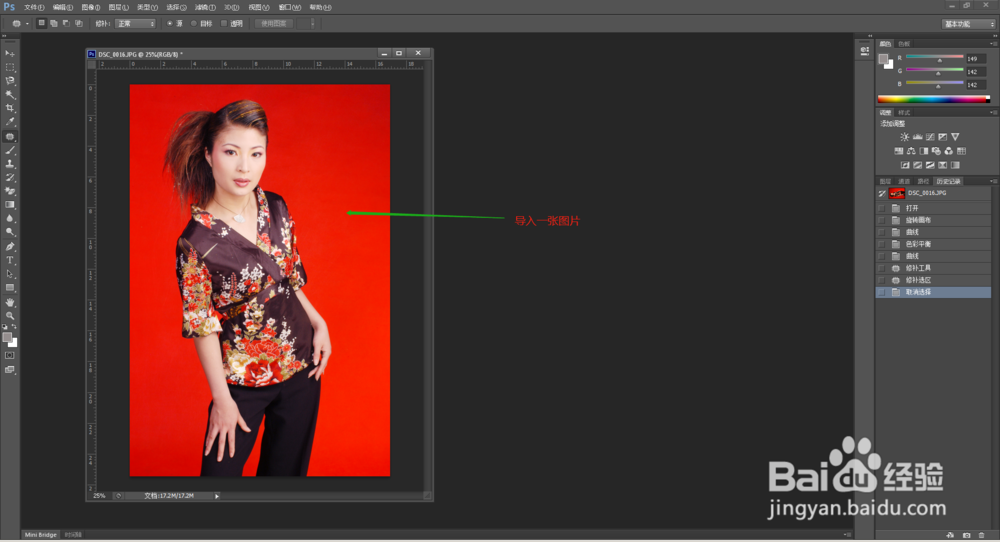The width and height of the screenshot is (1000, 542).
Task: Set history brush source to 打开 state
Action: (882, 208)
